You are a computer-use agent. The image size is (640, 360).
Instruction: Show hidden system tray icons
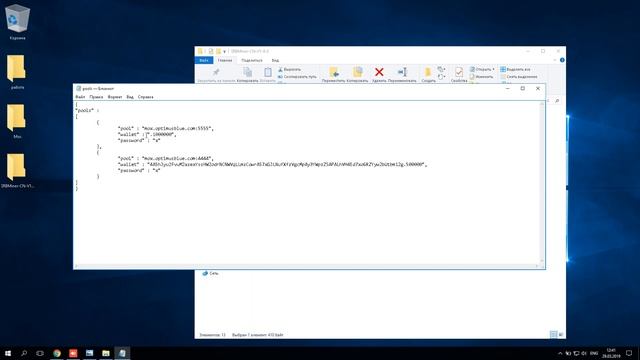point(560,353)
